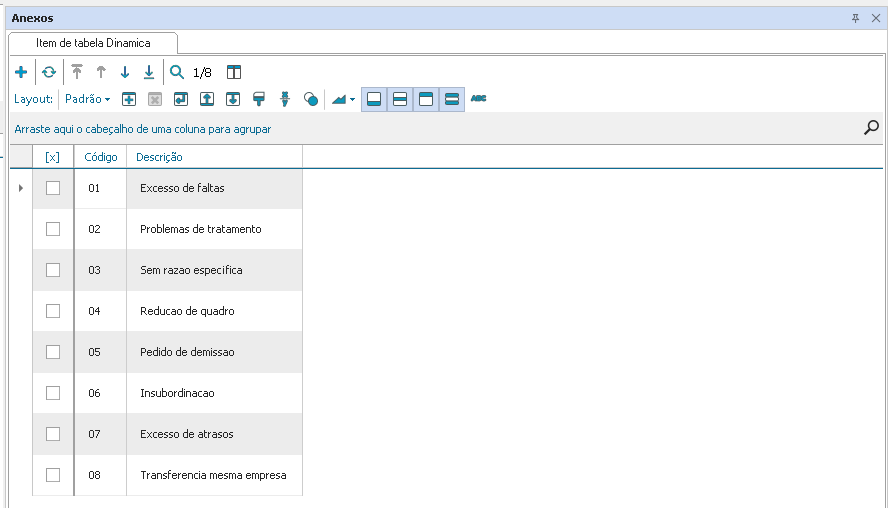Check the box for Excesso de atrasos
Screen dimensions: 888x508
tap(53, 434)
